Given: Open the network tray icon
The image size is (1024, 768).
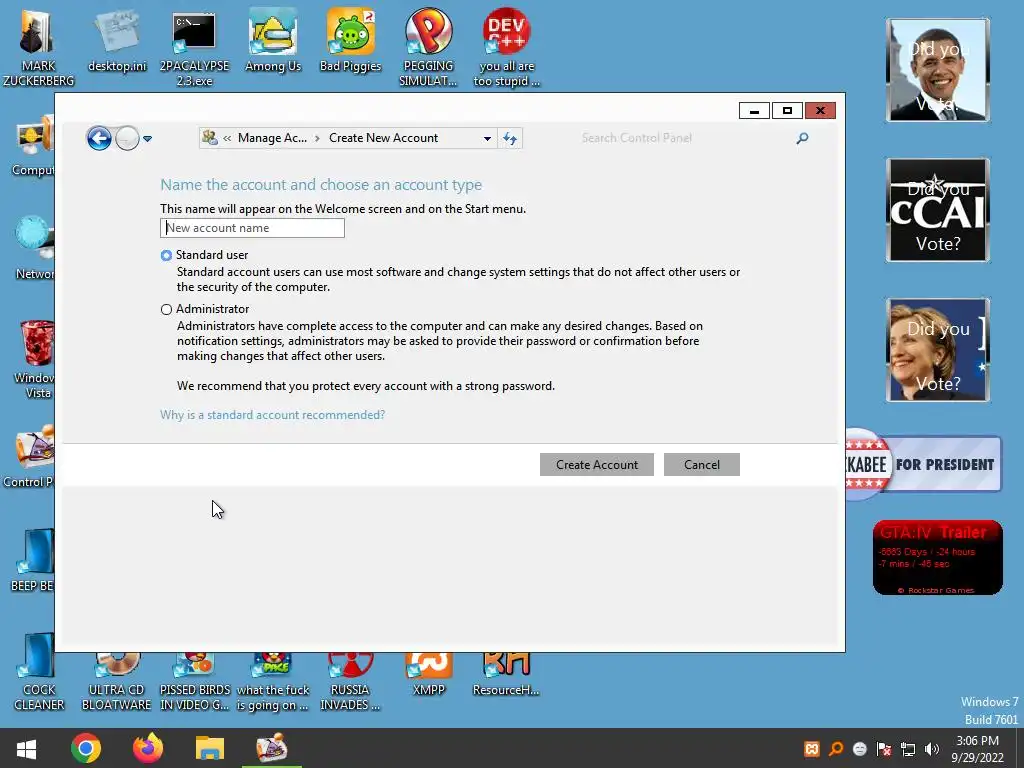Looking at the screenshot, I should point(908,749).
